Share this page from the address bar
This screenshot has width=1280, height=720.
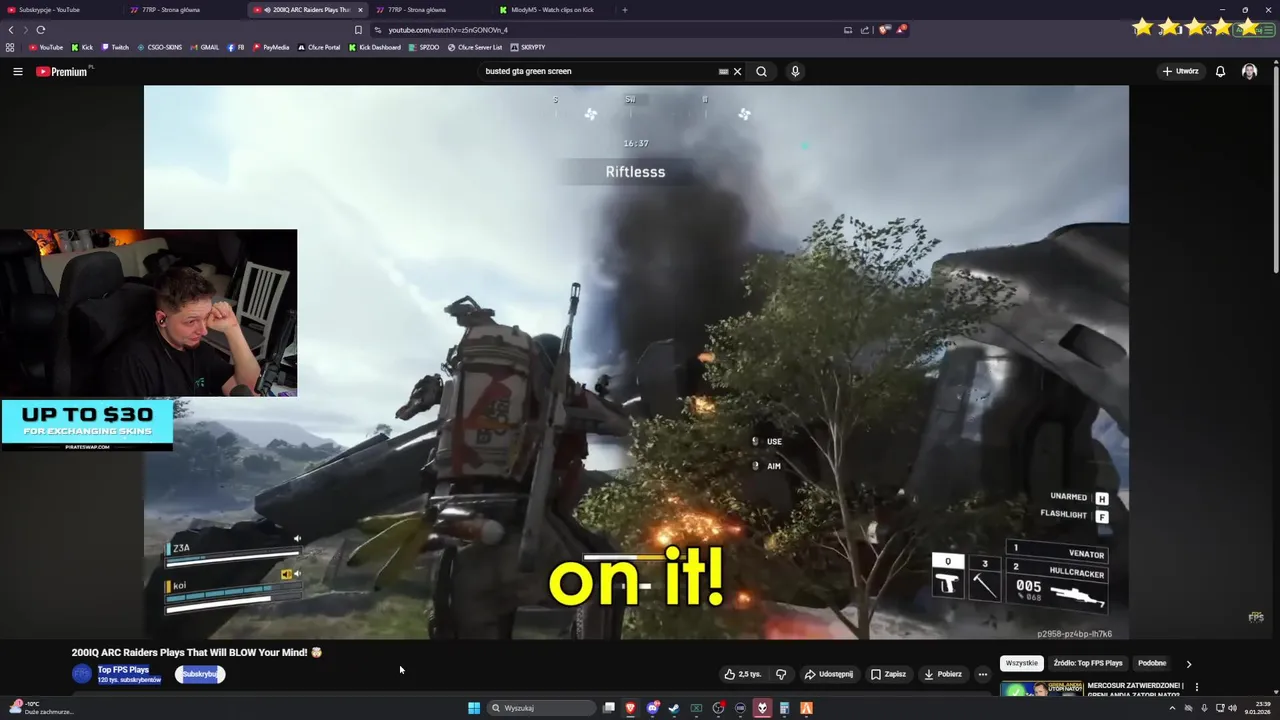pos(864,30)
